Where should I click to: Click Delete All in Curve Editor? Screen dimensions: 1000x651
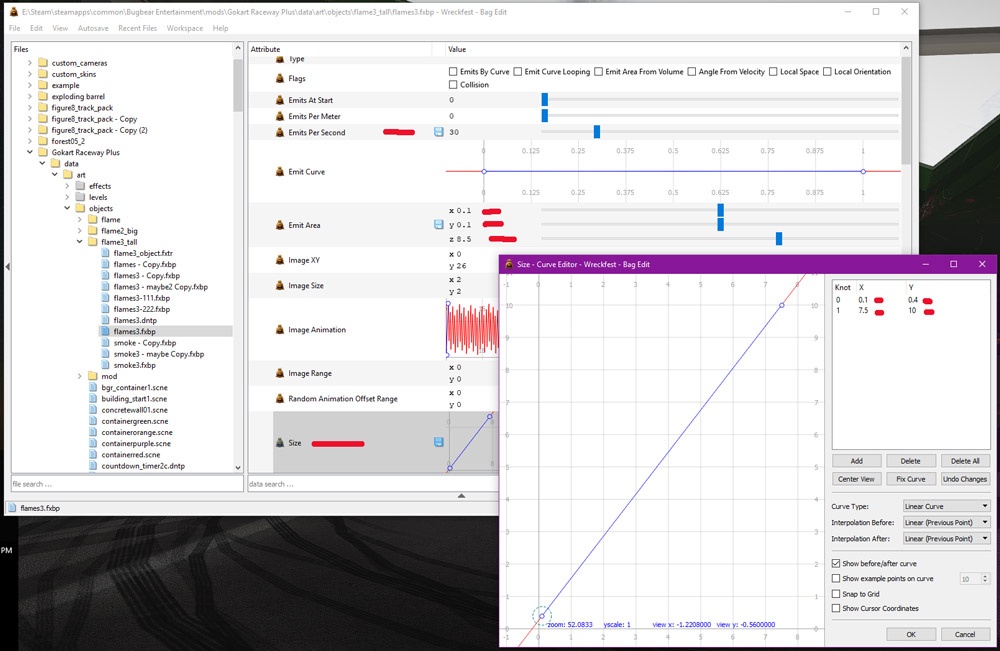coord(965,461)
